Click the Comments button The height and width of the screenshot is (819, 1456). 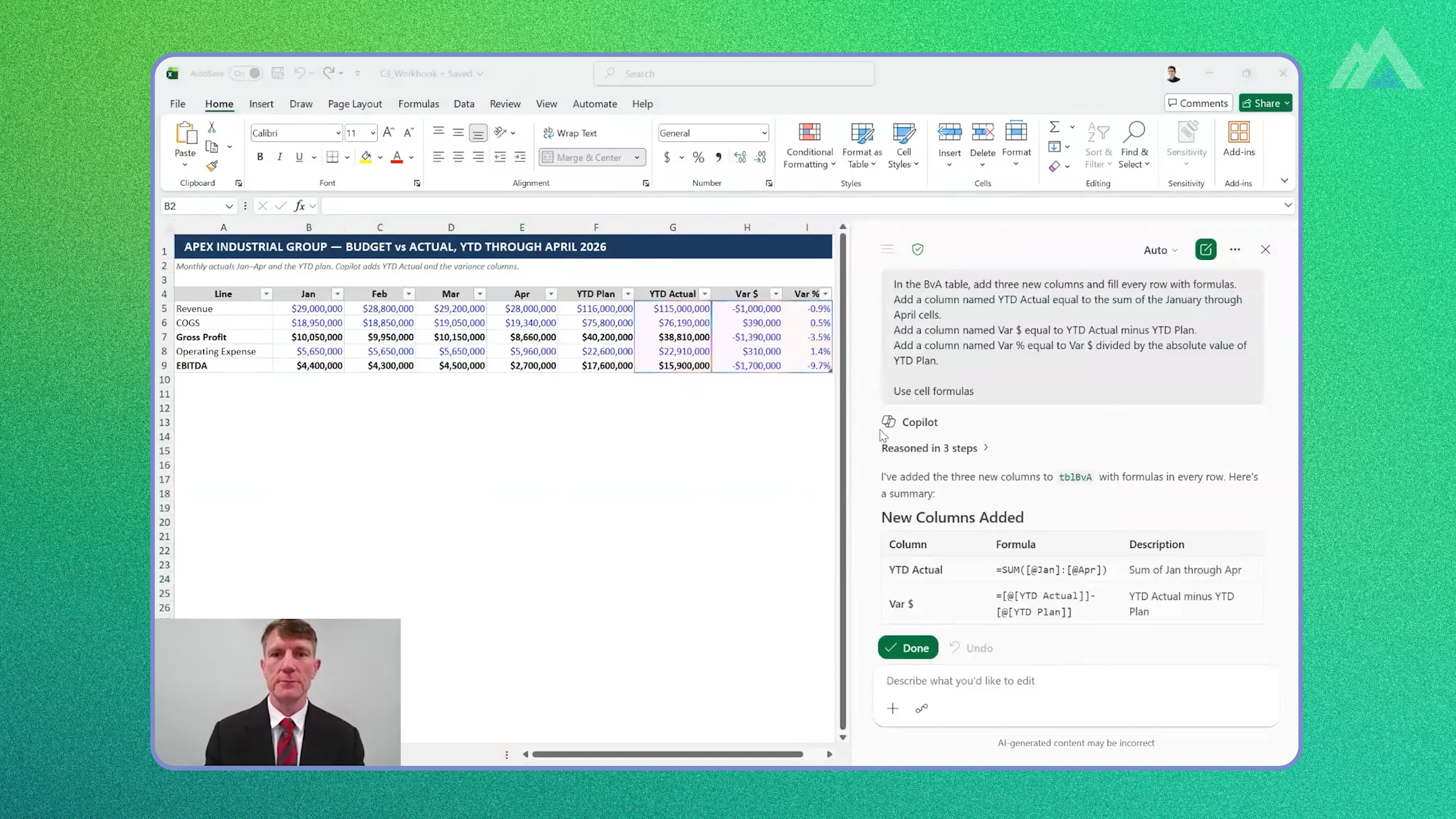coord(1198,103)
